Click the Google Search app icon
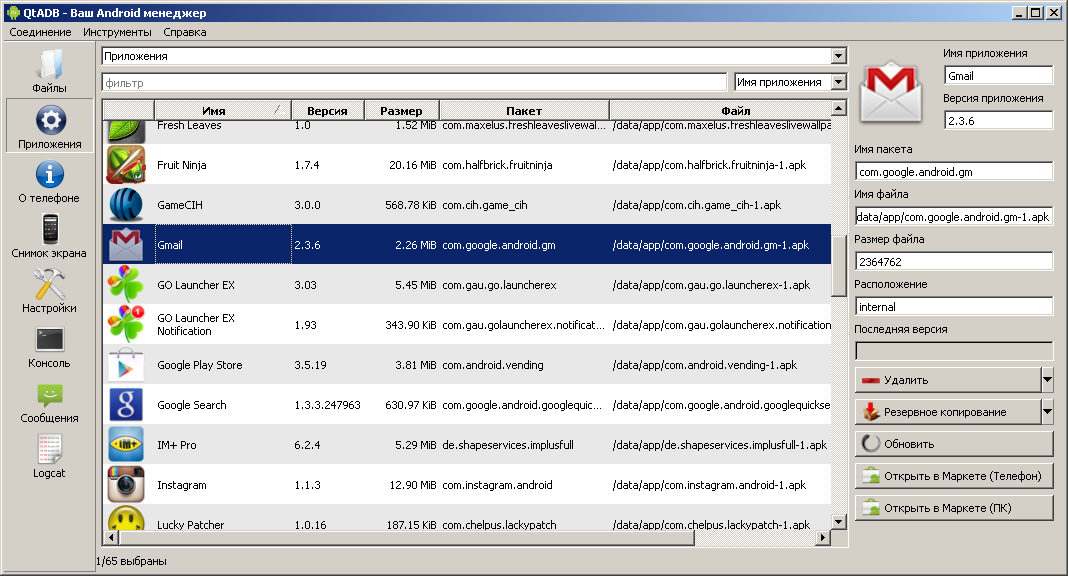Image resolution: width=1068 pixels, height=576 pixels. (126, 405)
